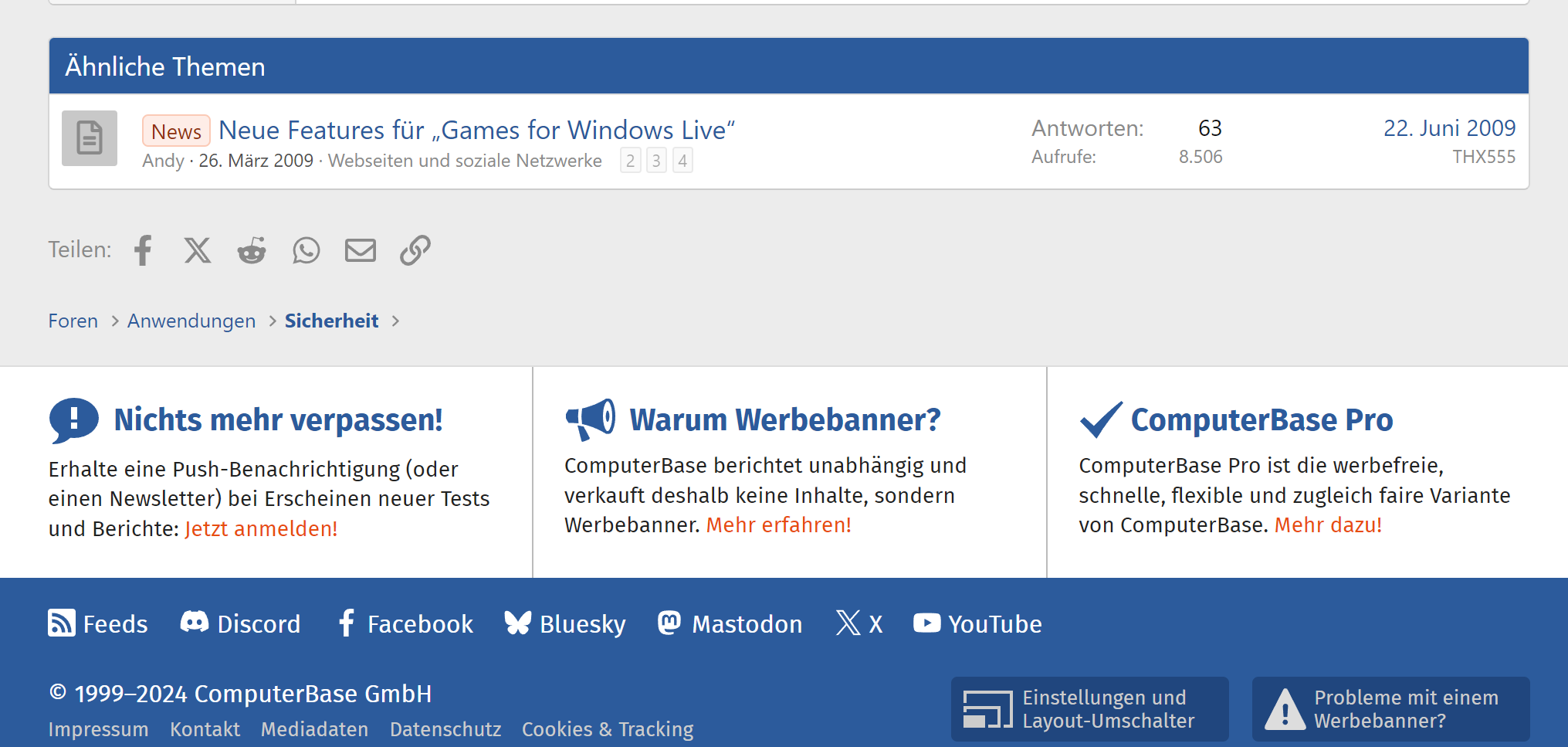Click the speech bubble exclamation icon

point(74,420)
